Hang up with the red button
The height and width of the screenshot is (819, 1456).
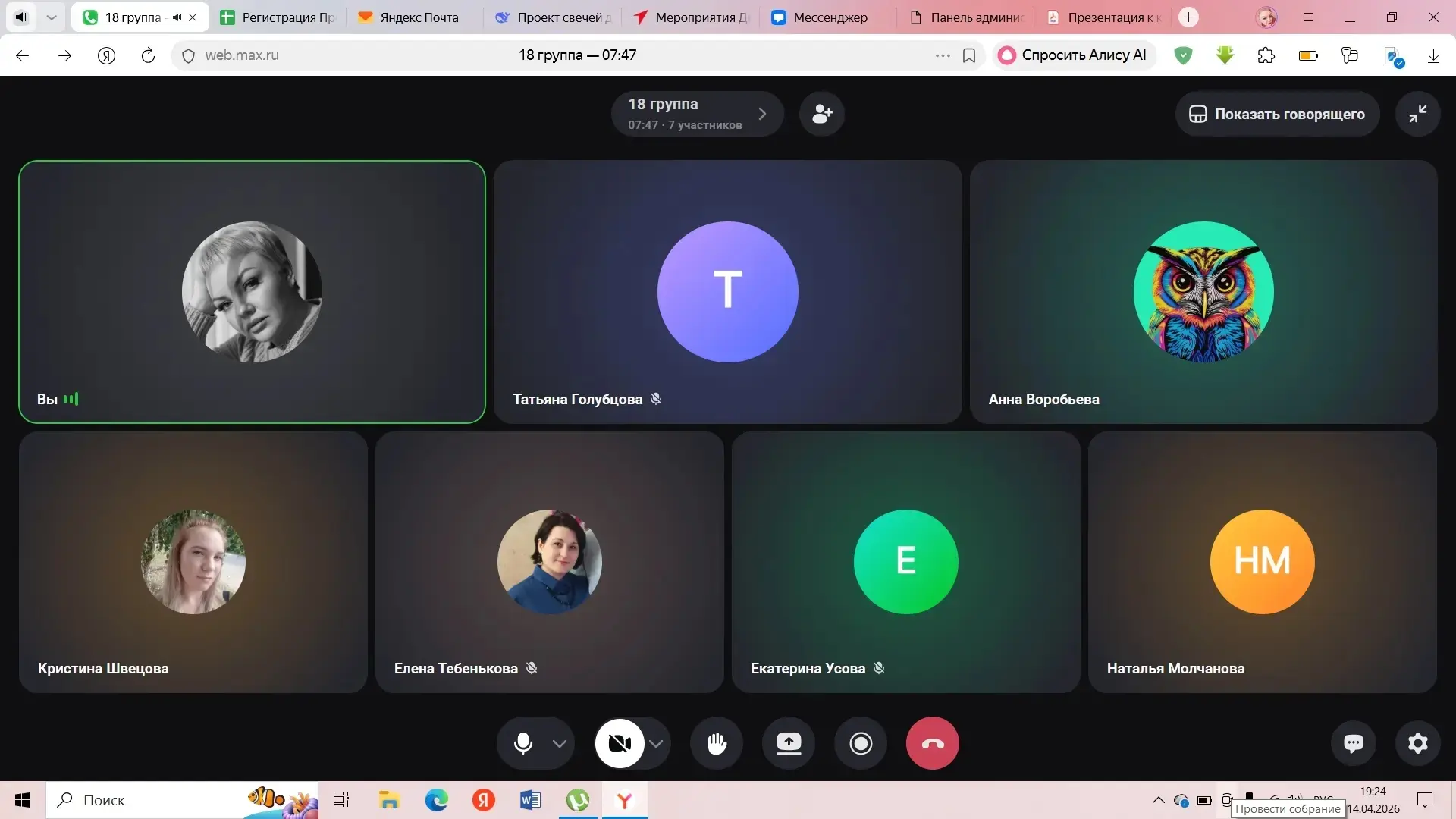[932, 743]
